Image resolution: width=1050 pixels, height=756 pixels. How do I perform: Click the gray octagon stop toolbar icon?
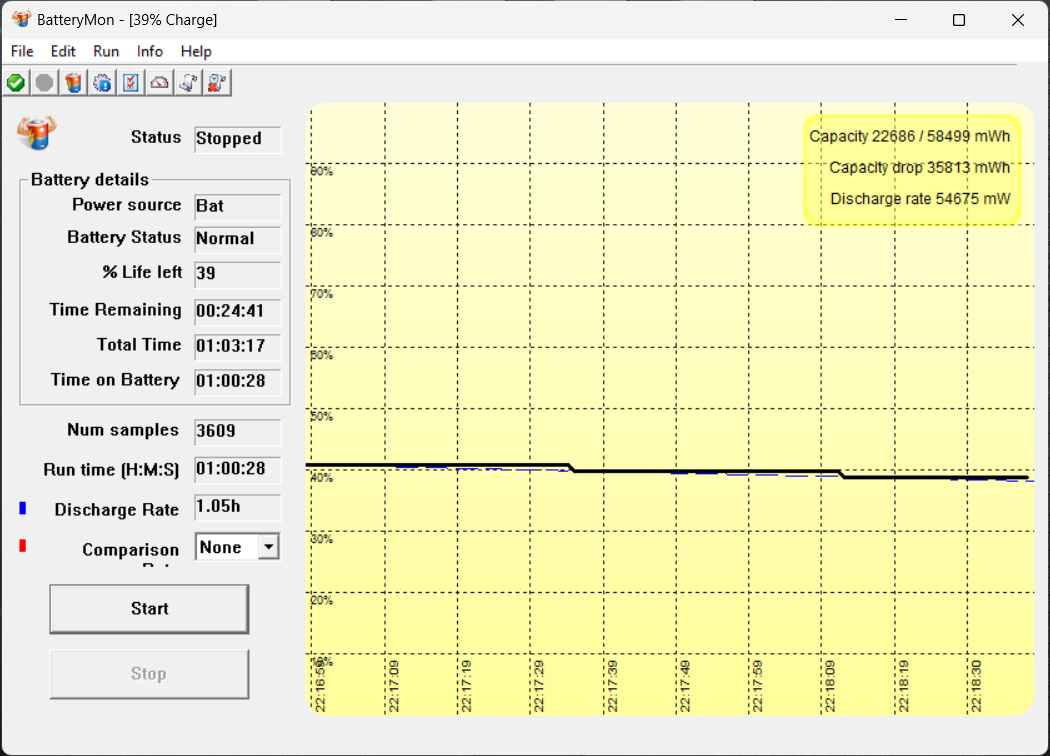click(45, 83)
